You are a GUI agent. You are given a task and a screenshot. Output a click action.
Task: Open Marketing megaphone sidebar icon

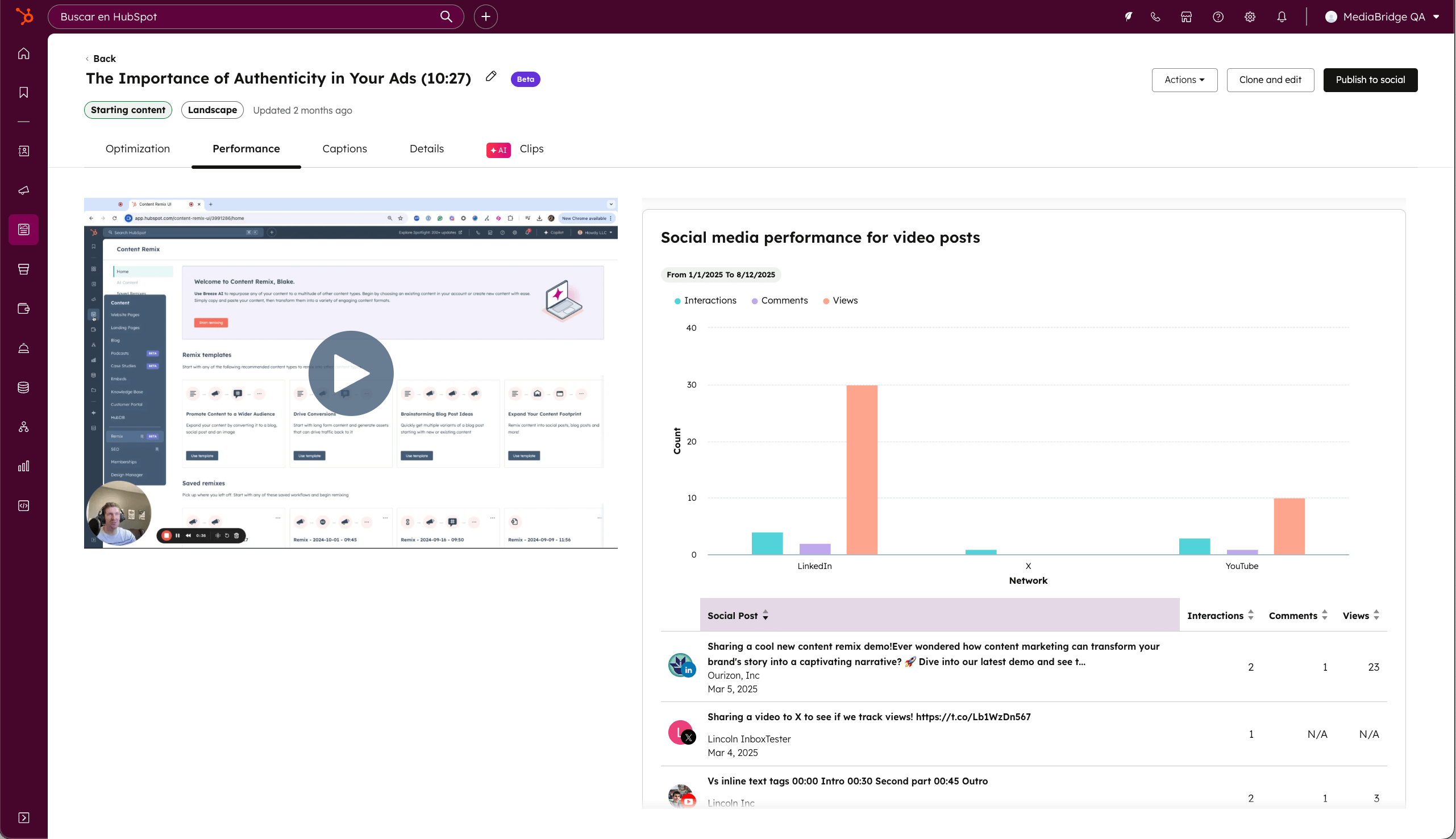coord(24,190)
